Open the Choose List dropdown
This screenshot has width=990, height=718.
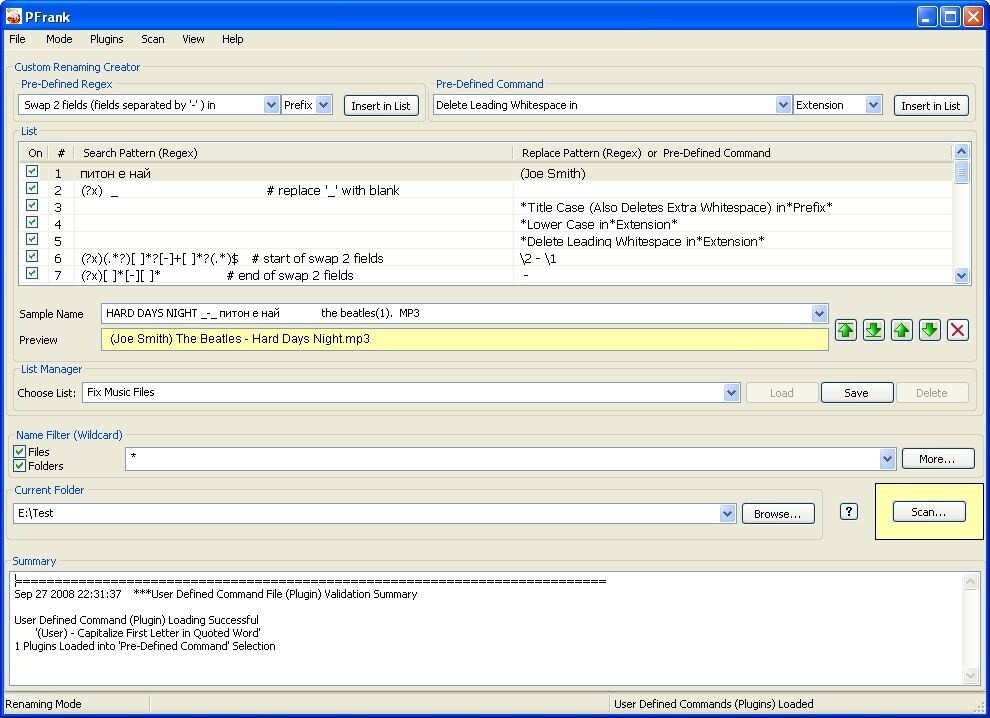[731, 392]
